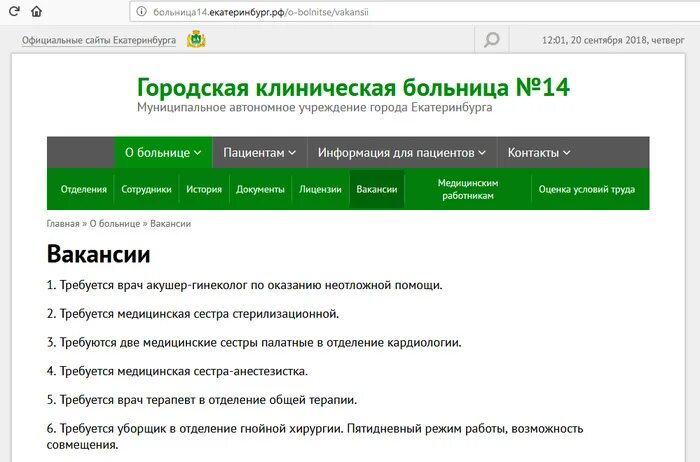Viewport: 700px width, 462px height.
Task: Click vacancy 6 уборщик гнойной хирургии
Action: (315, 437)
